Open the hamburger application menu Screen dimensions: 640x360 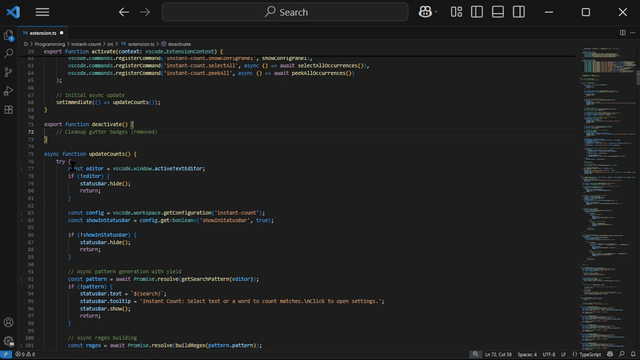coord(42,12)
